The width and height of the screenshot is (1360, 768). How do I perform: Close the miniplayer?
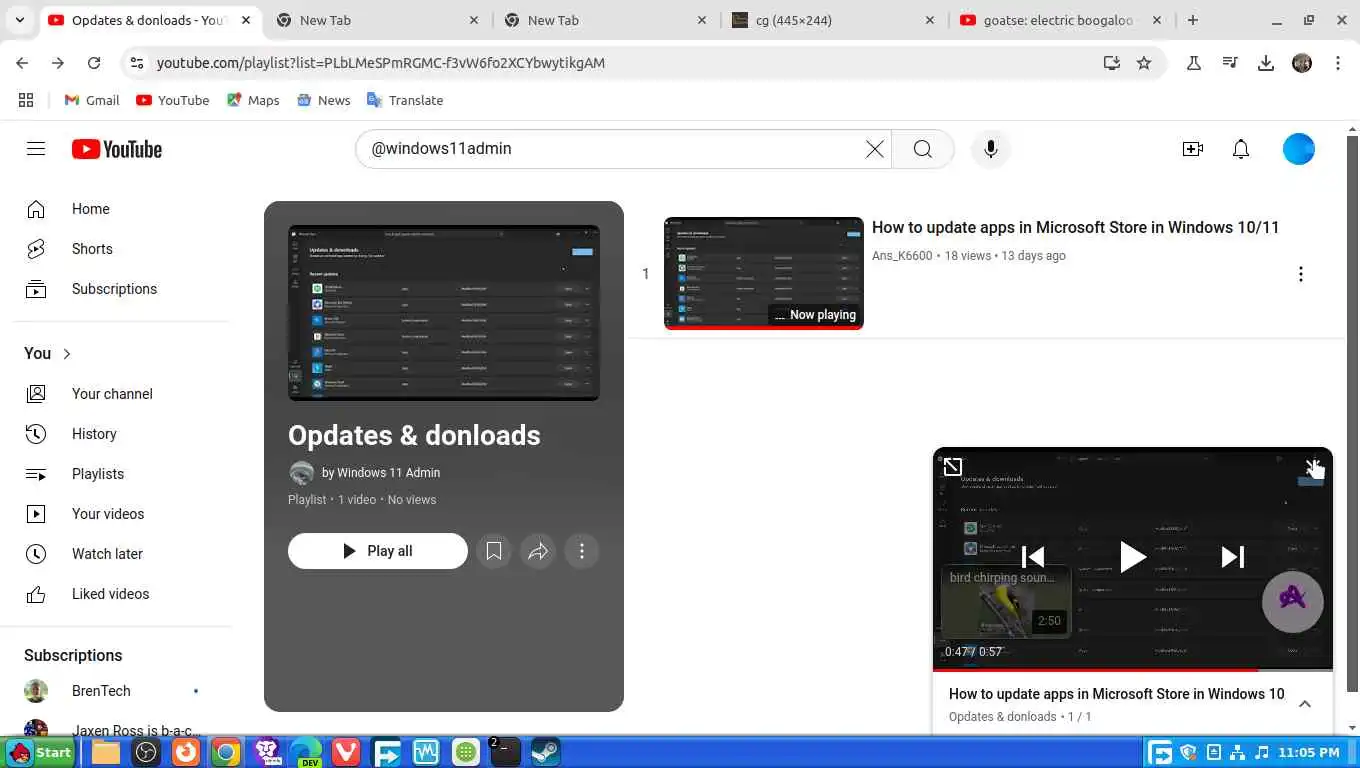click(1313, 467)
